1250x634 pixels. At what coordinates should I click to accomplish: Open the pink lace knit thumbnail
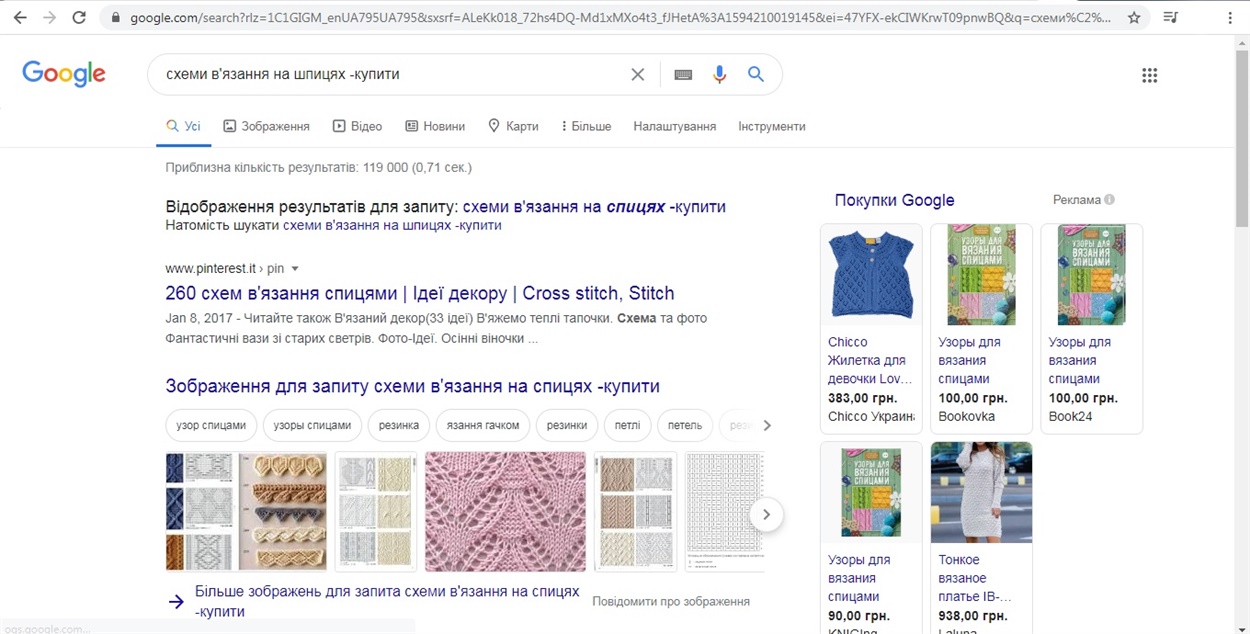pyautogui.click(x=505, y=511)
